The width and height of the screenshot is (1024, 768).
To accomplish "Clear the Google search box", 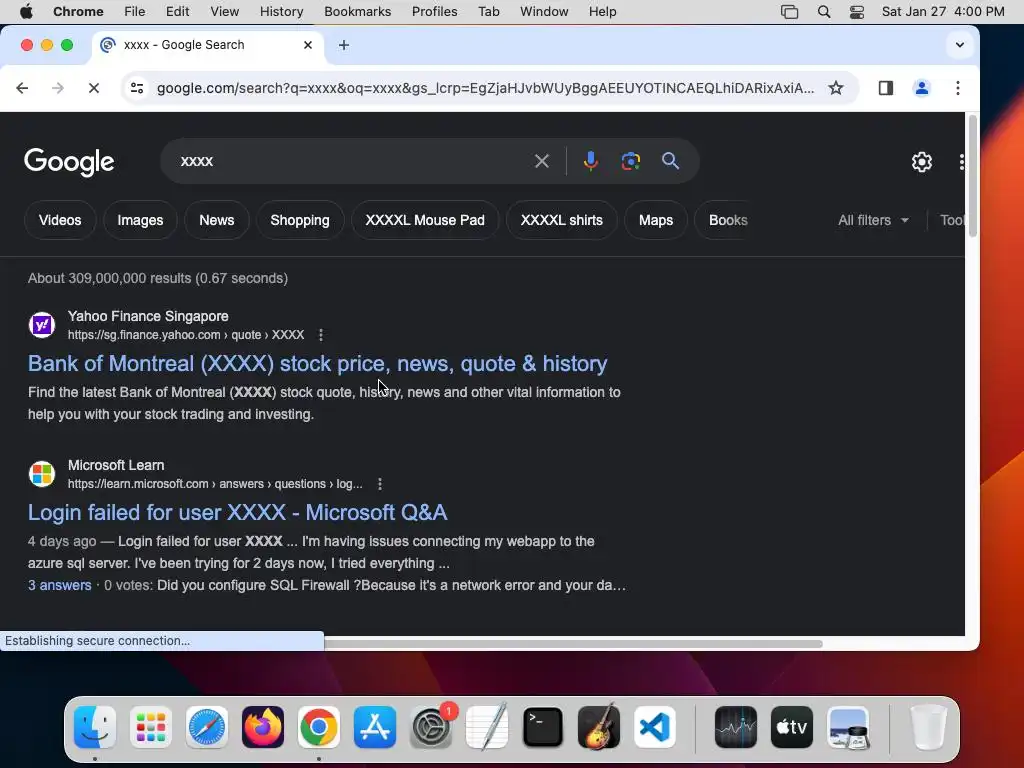I will (x=541, y=161).
